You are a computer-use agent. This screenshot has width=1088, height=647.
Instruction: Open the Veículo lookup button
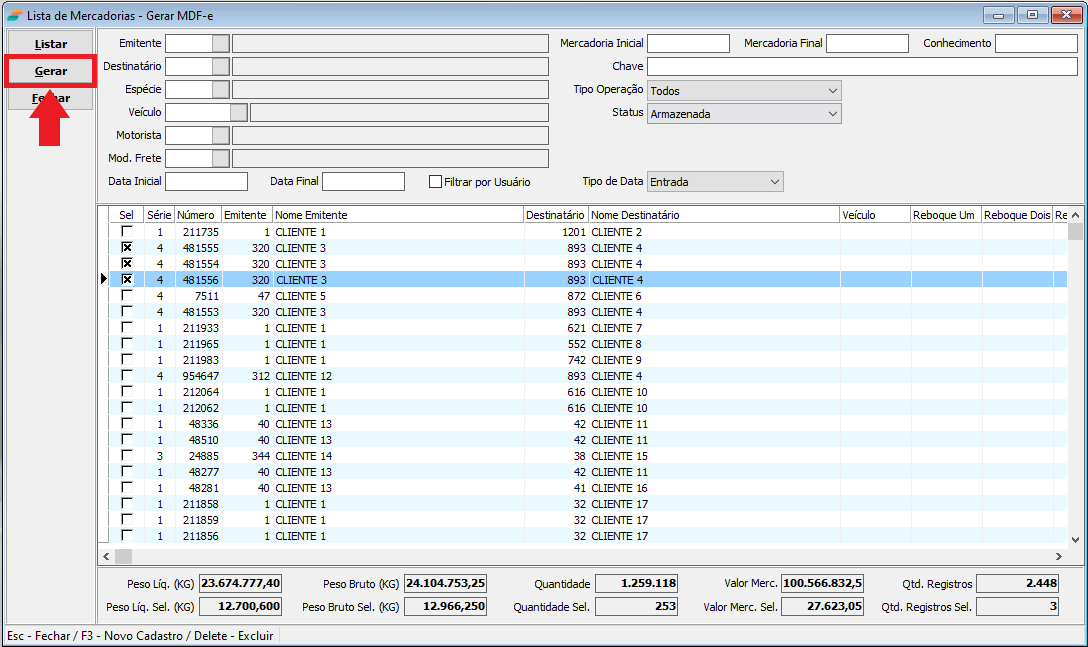(239, 113)
